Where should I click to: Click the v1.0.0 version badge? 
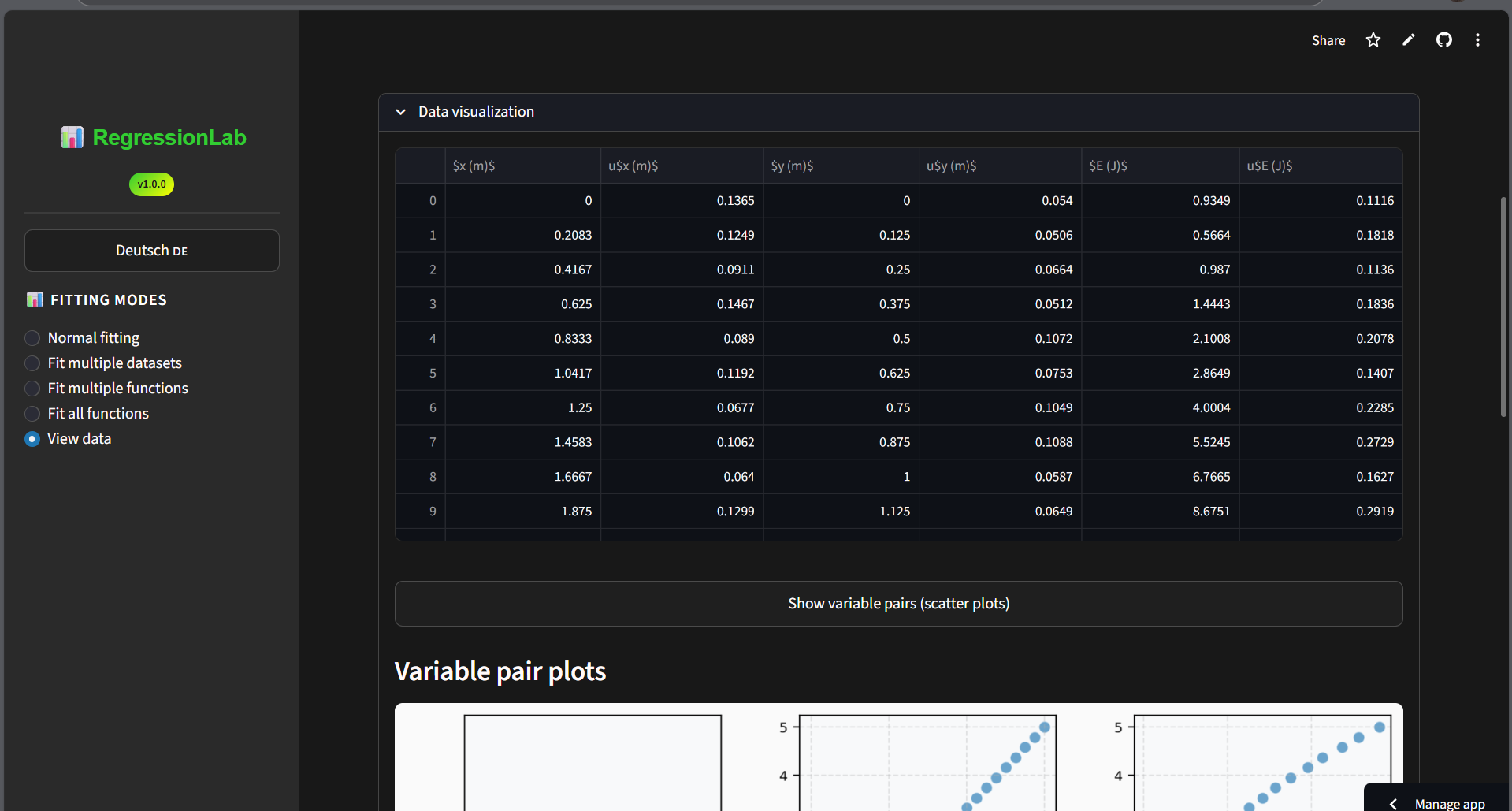[x=151, y=184]
